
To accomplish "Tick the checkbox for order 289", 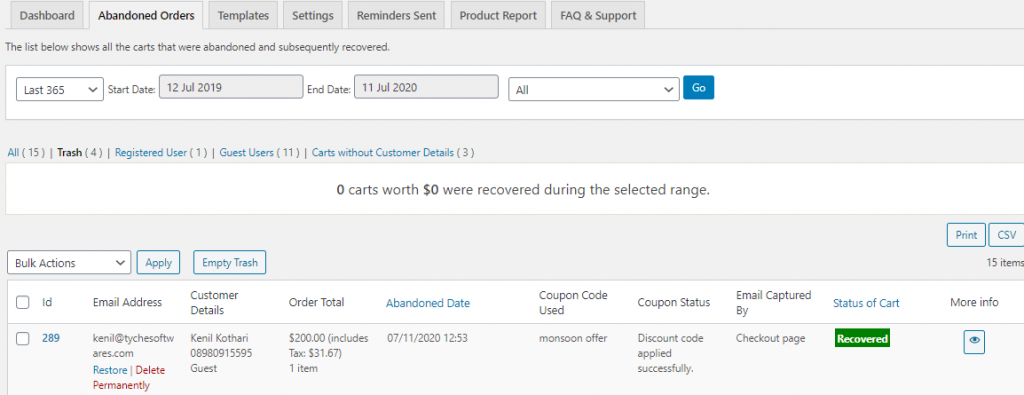I will [x=23, y=338].
